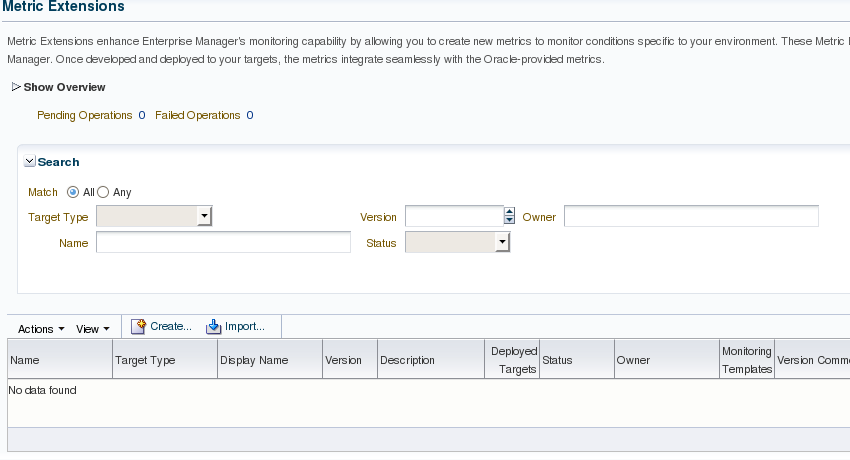Screen dimensions: 850x460
Task: Expand the Show Overview triangle
Action: point(16,87)
